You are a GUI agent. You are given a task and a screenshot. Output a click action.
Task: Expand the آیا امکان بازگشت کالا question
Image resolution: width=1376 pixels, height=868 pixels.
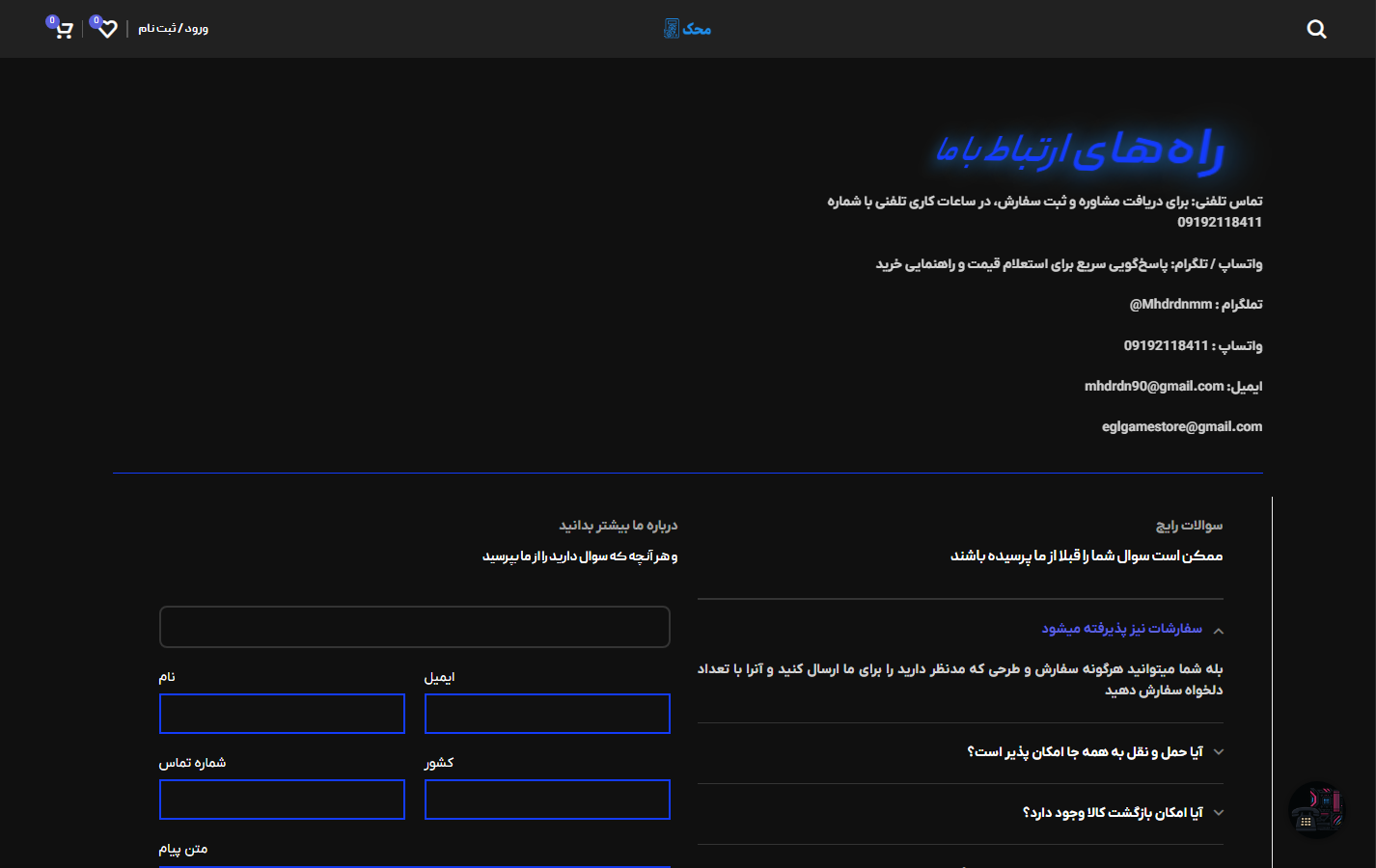[1112, 813]
